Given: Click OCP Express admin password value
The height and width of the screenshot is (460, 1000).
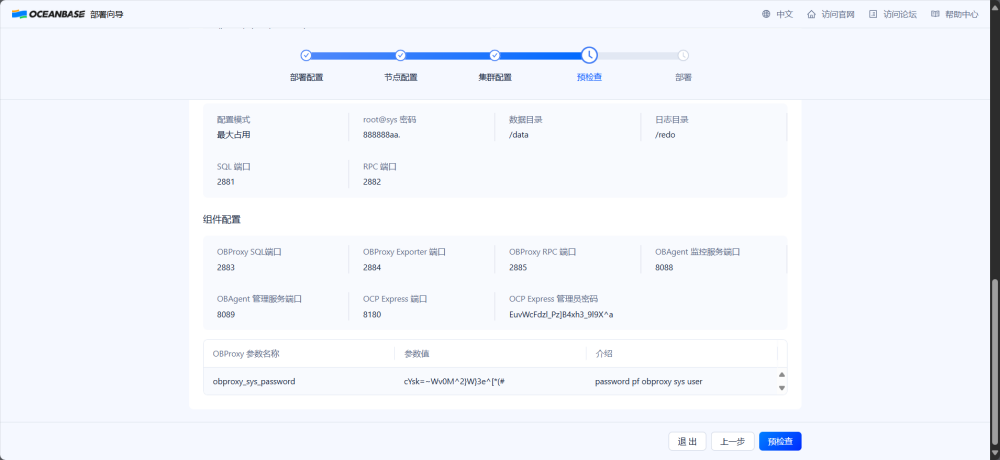Looking at the screenshot, I should [x=561, y=315].
